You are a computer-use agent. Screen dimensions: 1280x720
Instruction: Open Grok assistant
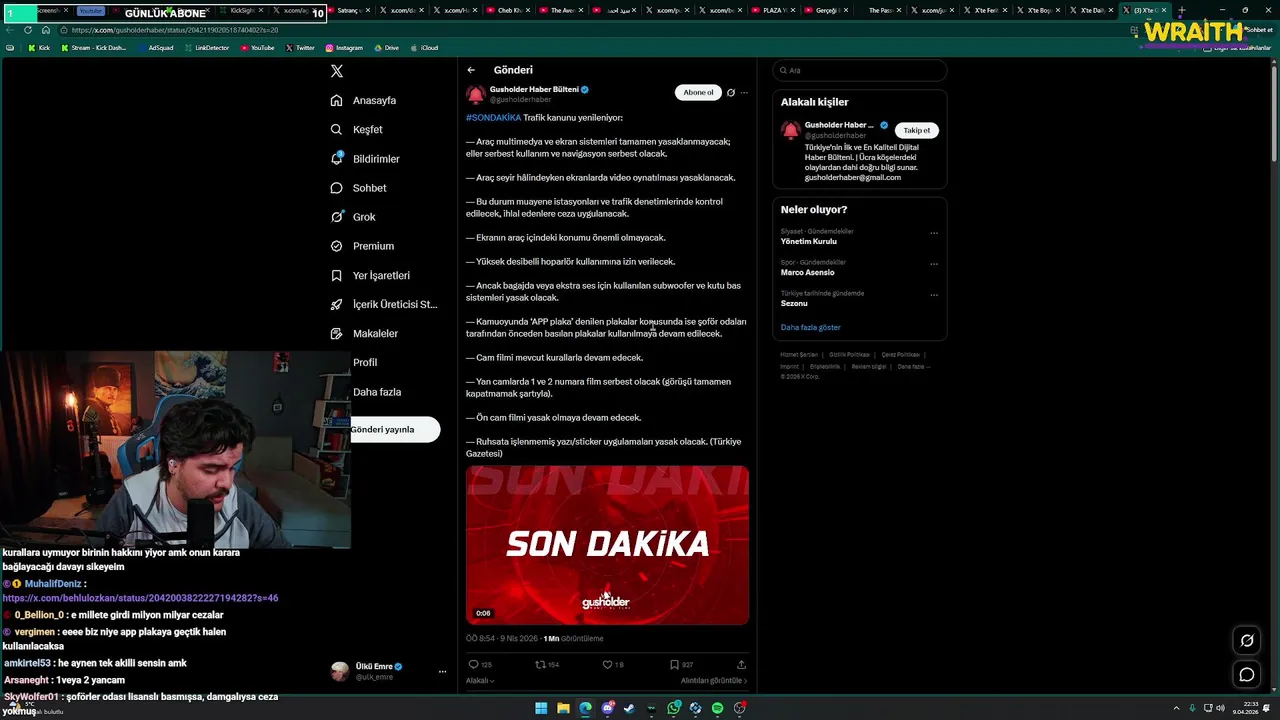[x=353, y=217]
